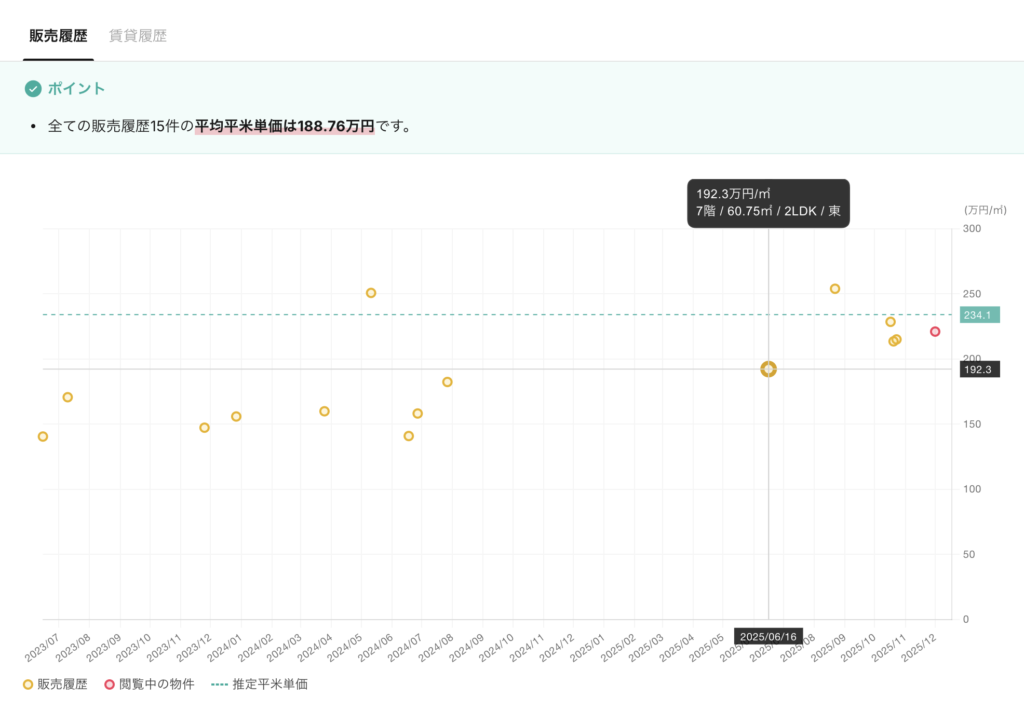Image resolution: width=1024 pixels, height=712 pixels.
Task: Click the 192.3万円/㎡ tooltip box
Action: (x=768, y=203)
